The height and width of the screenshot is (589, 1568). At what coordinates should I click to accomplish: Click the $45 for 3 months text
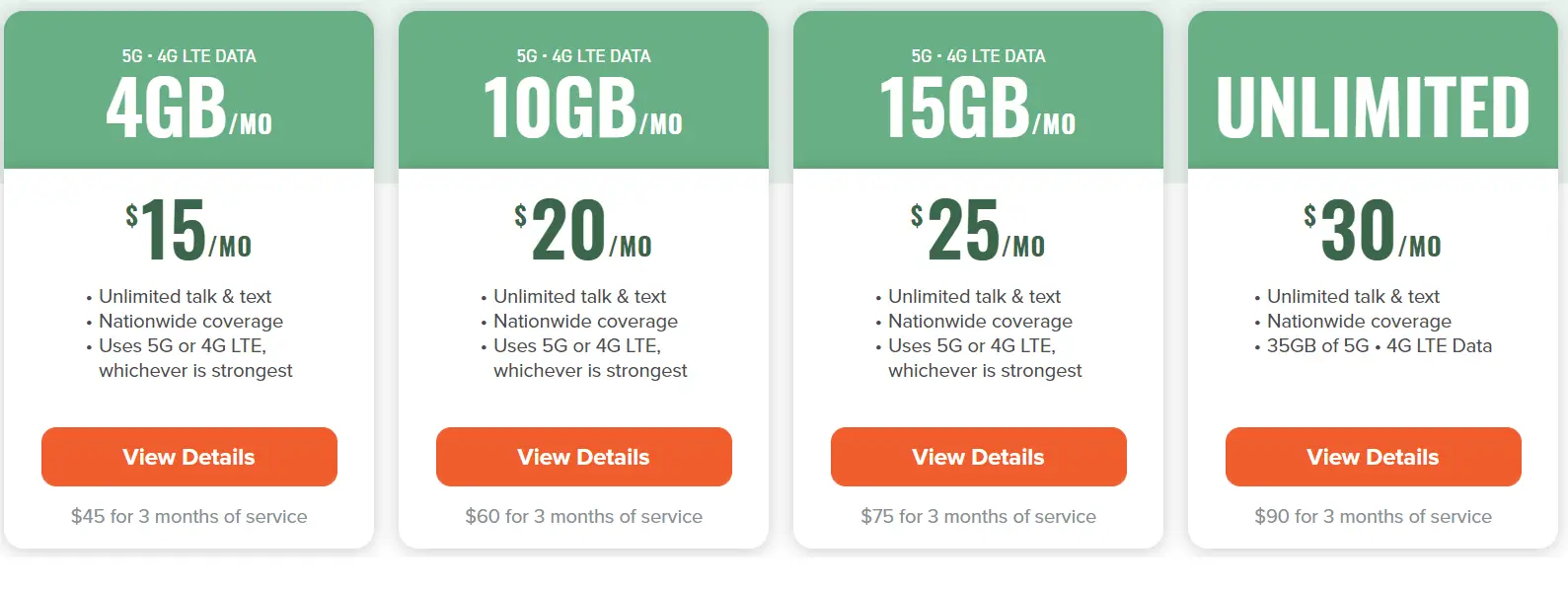(188, 516)
